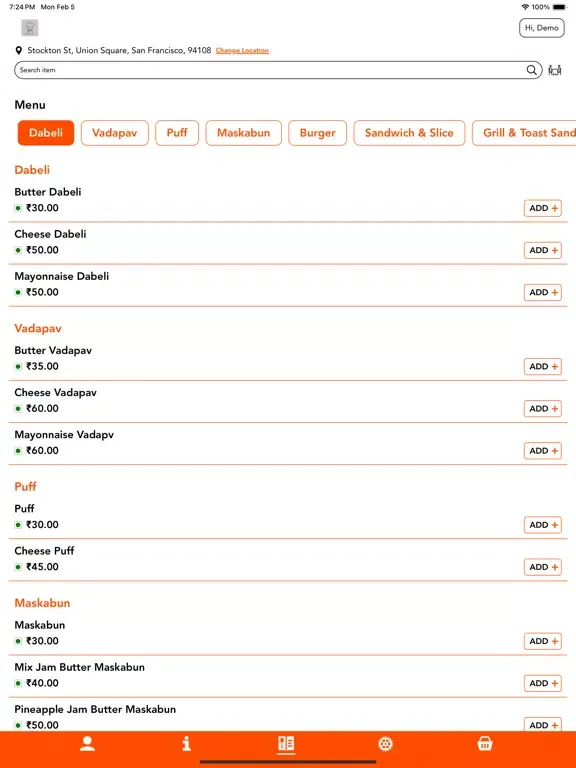Add Pineapple Jam Butter Maskabun
This screenshot has width=576, height=768.
(x=543, y=724)
